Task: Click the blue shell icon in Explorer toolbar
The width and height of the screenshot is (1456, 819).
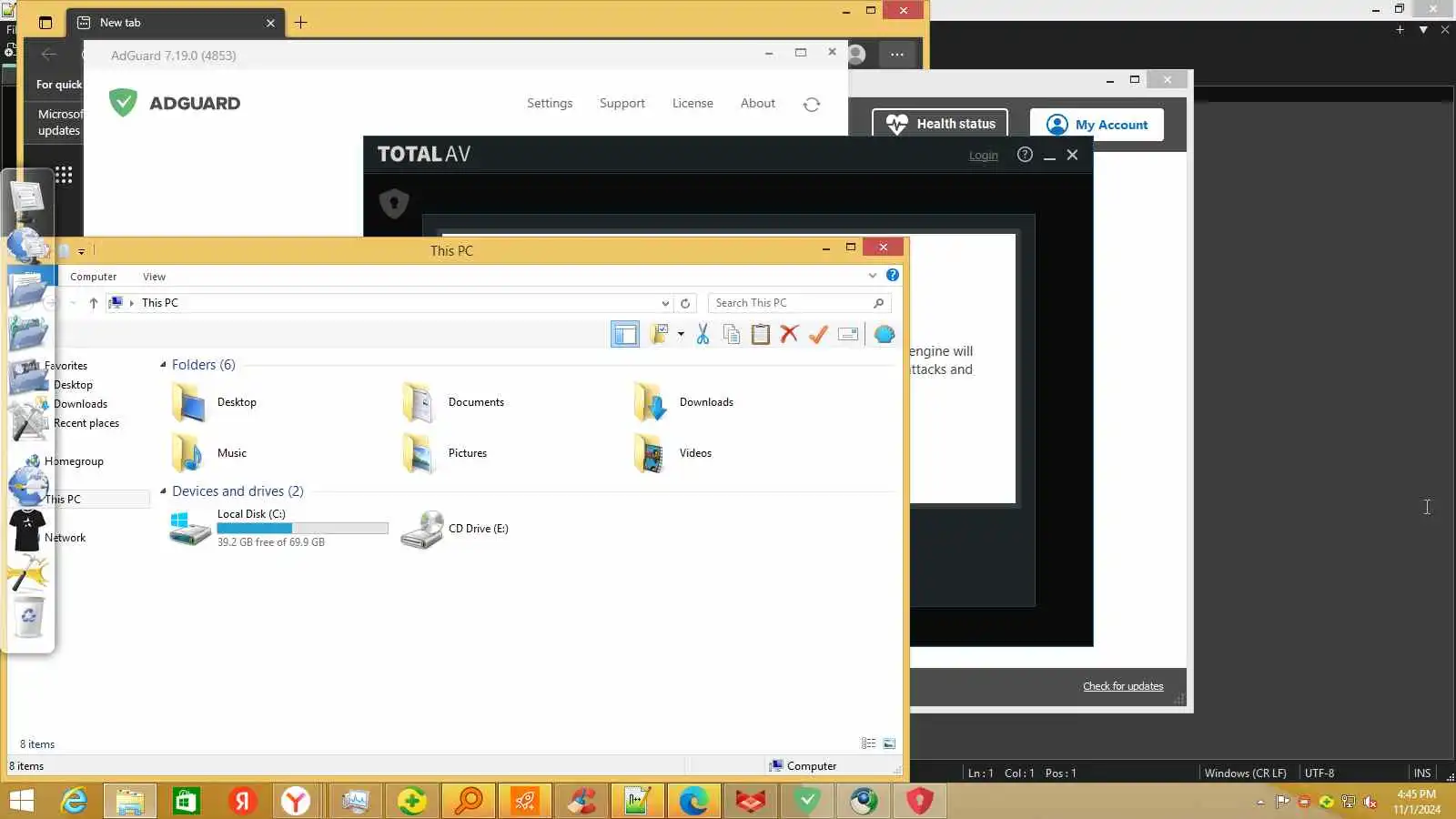Action: tap(885, 335)
